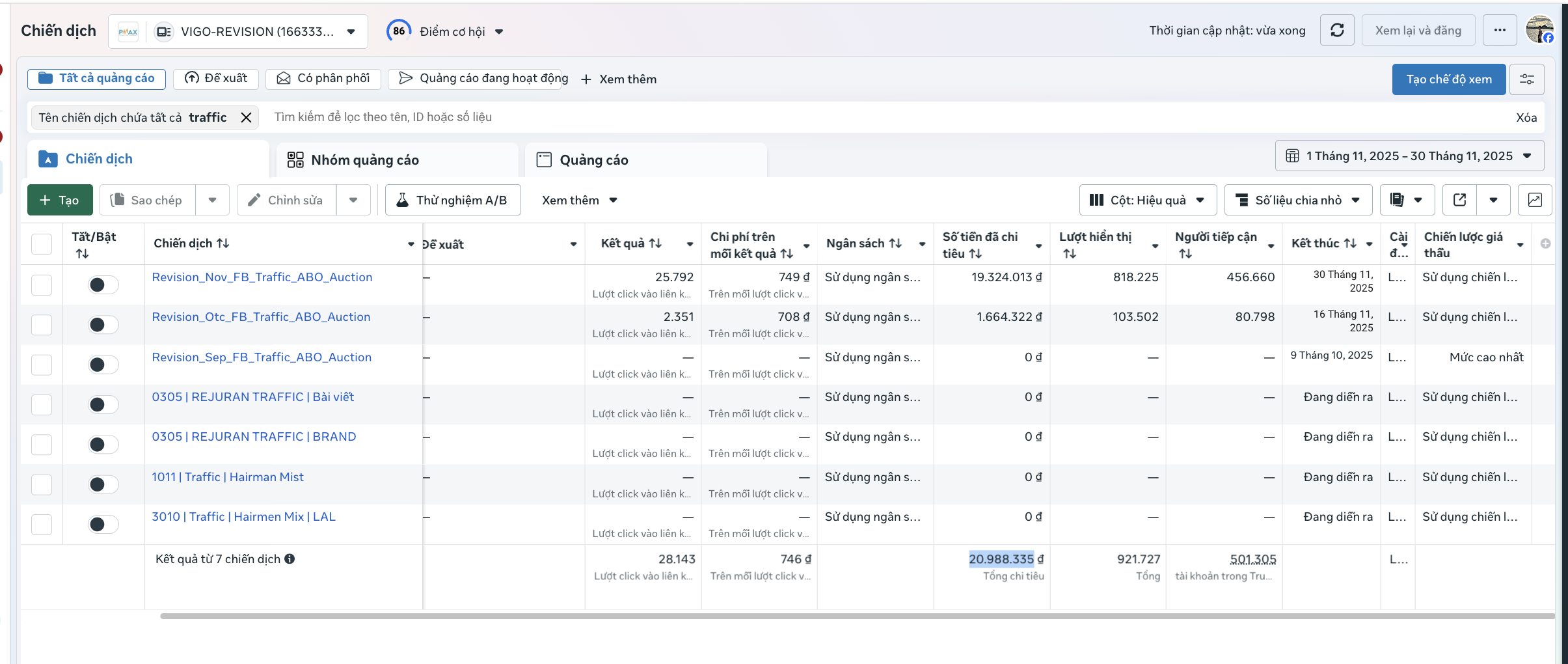This screenshot has width=1568, height=664.
Task: Click the add column plus icon
Action: (x=1545, y=243)
